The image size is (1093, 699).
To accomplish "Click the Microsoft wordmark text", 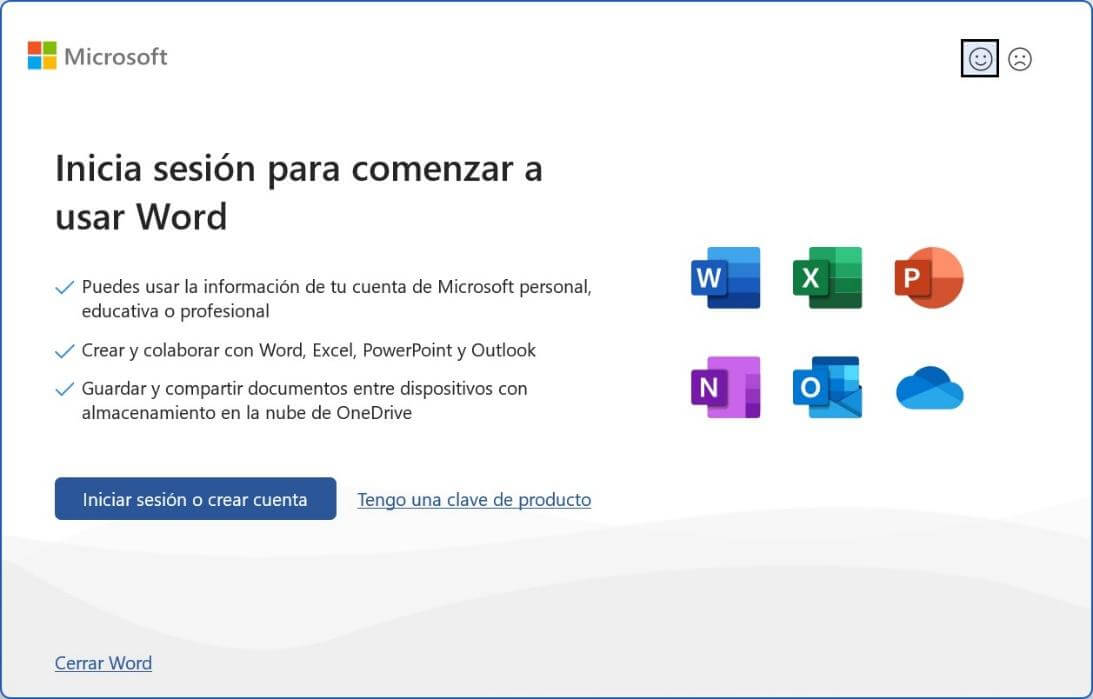I will pos(115,57).
